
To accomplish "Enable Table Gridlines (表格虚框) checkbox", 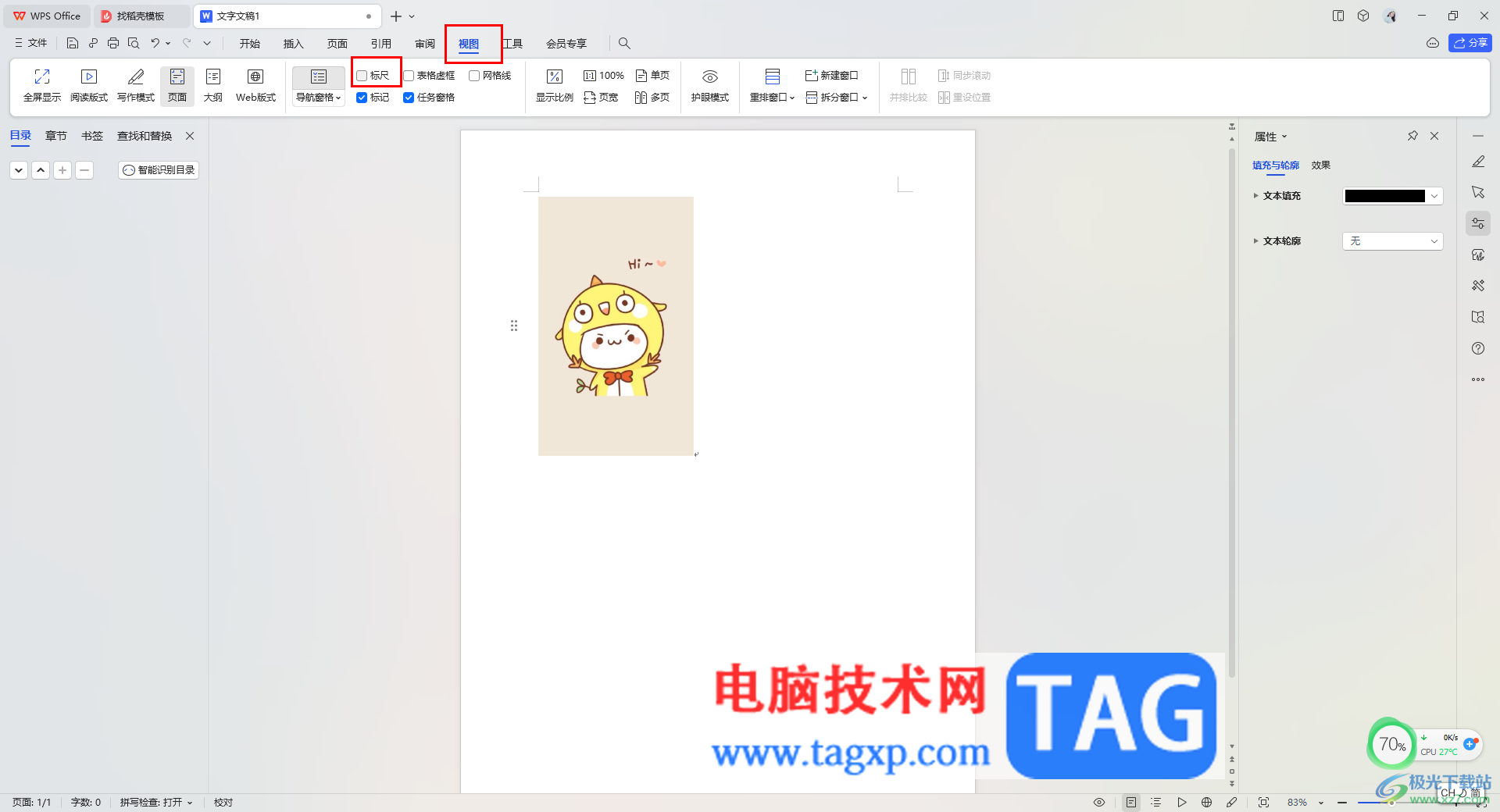I will (409, 76).
